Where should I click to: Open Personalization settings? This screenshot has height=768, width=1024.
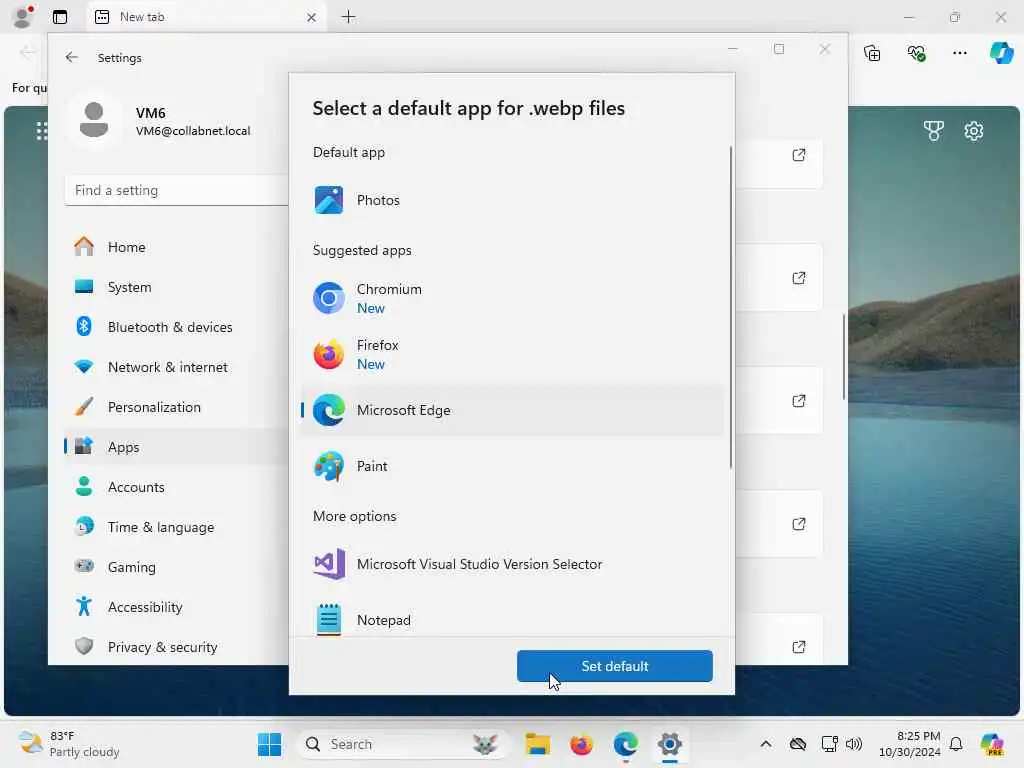(176, 407)
